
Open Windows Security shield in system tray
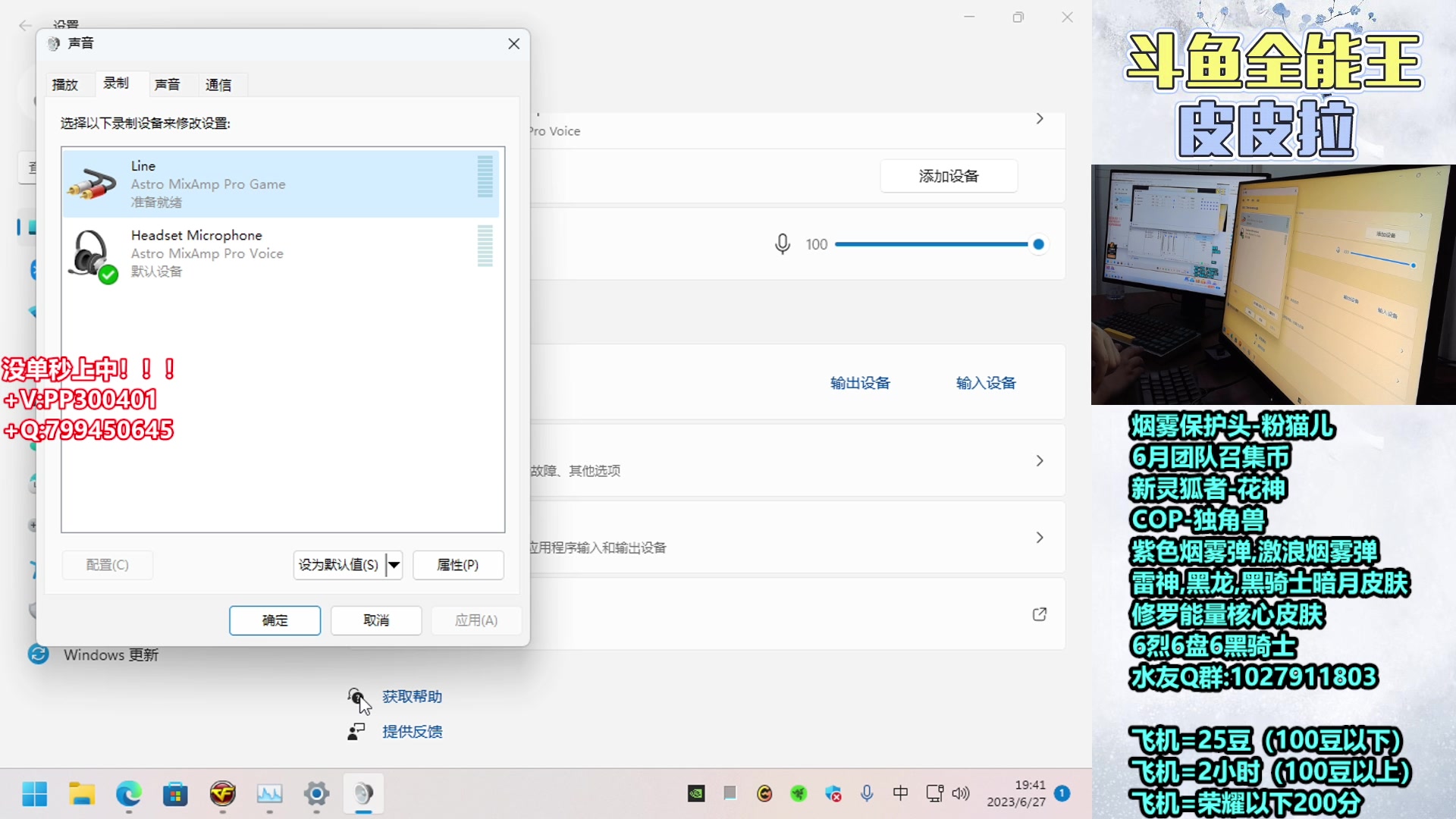[833, 793]
